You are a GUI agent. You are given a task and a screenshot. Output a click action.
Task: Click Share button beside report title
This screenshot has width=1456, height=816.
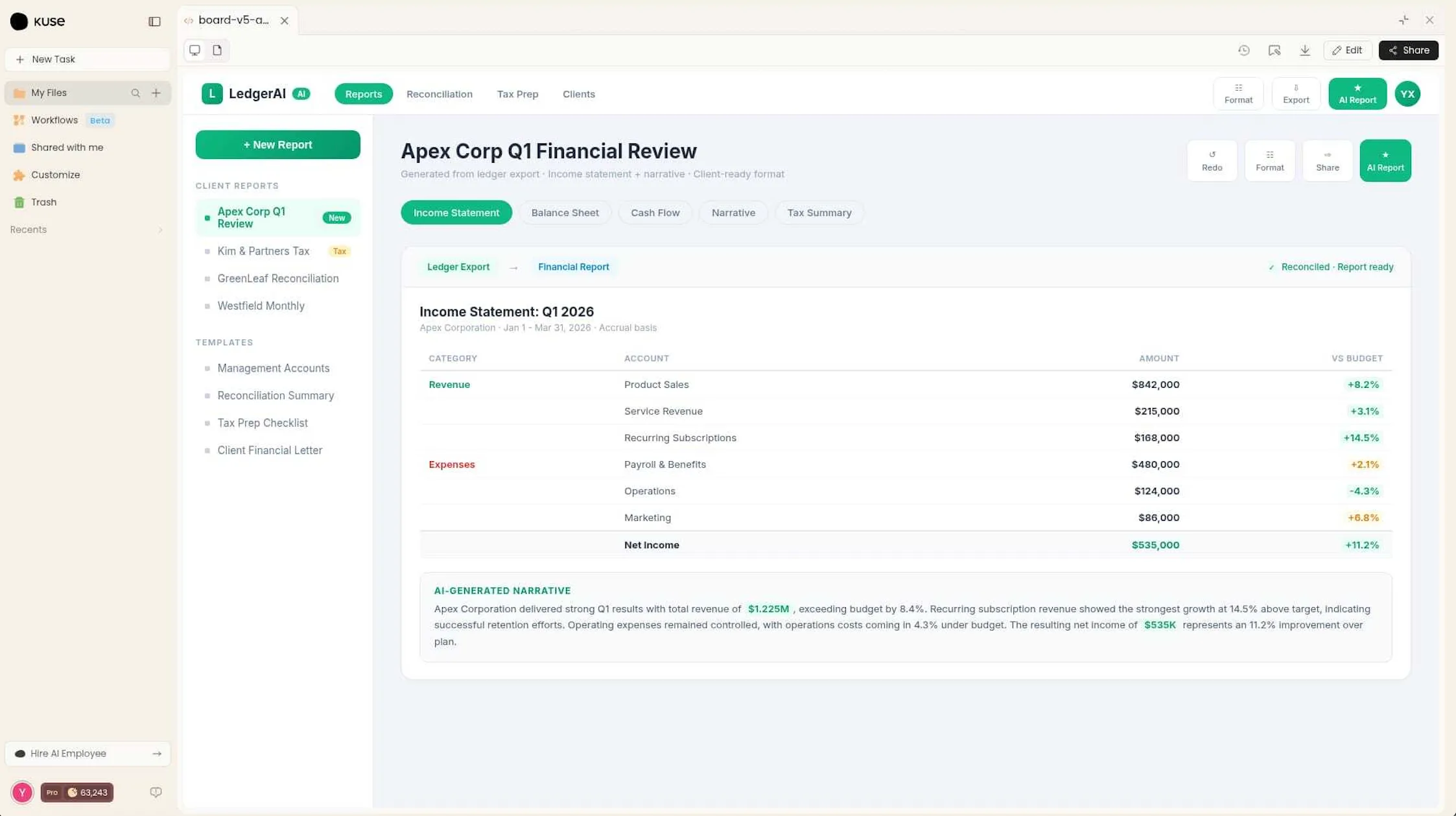[1327, 161]
